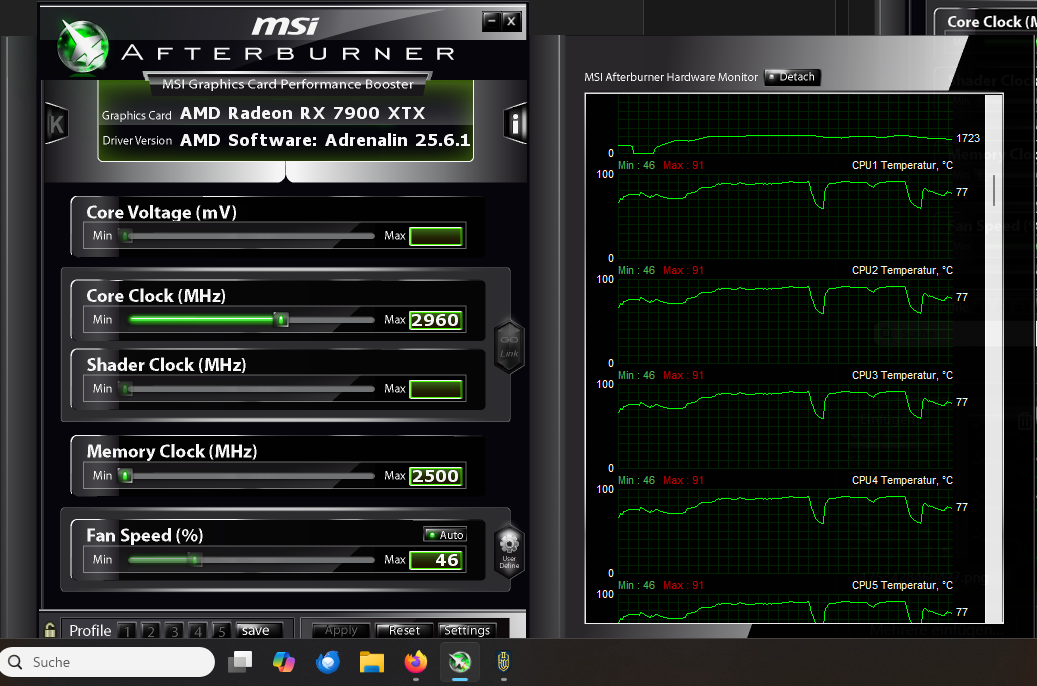Screen dimensions: 1037x686
Task: Toggle the profile lock padlock icon
Action: click(50, 630)
